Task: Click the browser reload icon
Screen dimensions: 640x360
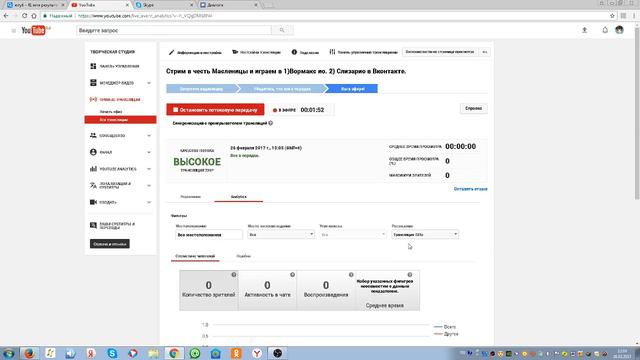Action: pos(24,16)
